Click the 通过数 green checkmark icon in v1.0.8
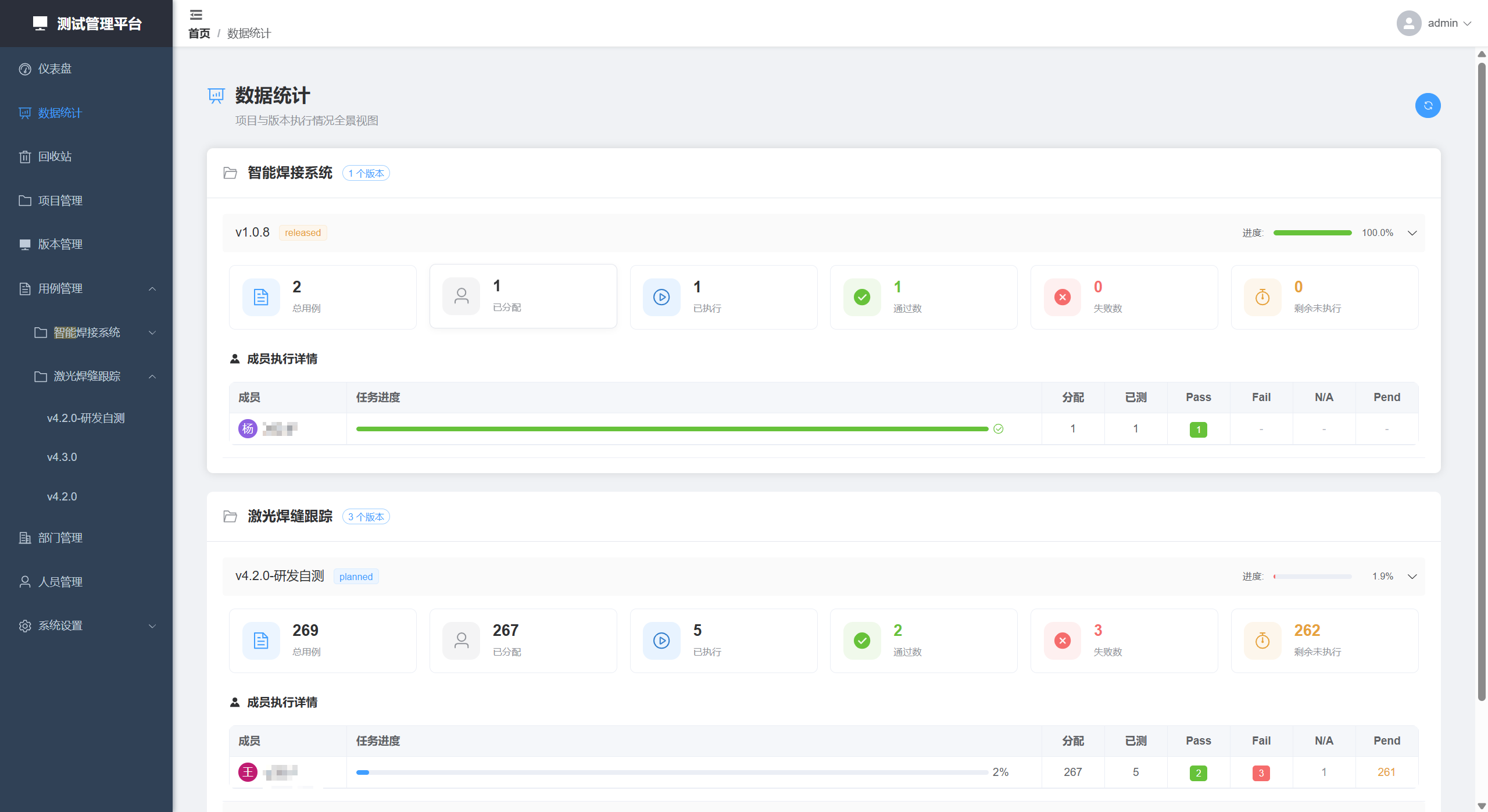The image size is (1488, 812). click(861, 297)
